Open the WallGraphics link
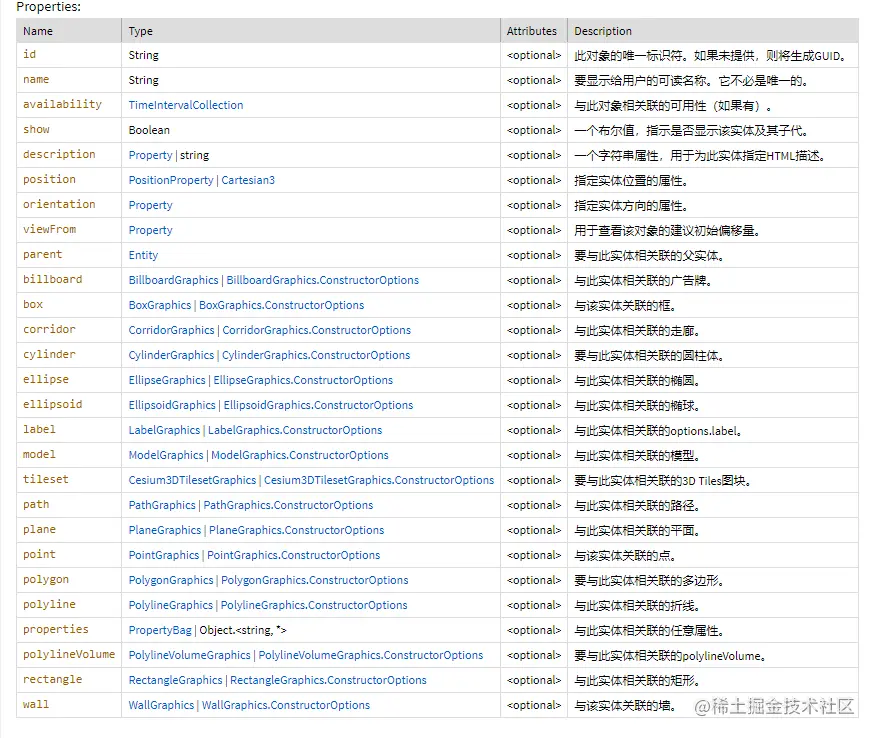This screenshot has width=876, height=738. click(x=161, y=705)
